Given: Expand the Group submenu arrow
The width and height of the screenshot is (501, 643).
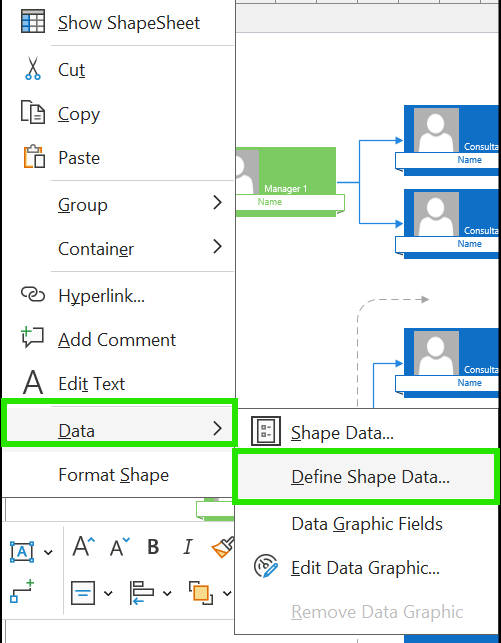Looking at the screenshot, I should tap(217, 203).
